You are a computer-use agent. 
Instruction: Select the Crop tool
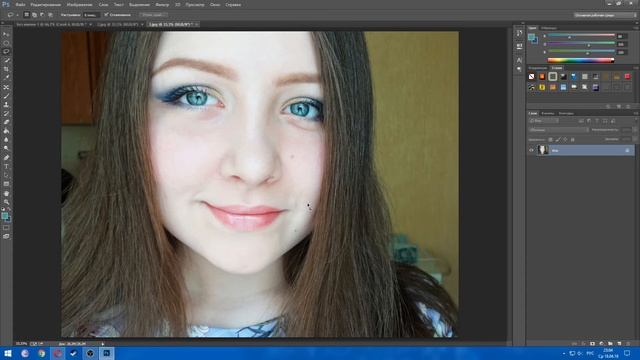6,69
